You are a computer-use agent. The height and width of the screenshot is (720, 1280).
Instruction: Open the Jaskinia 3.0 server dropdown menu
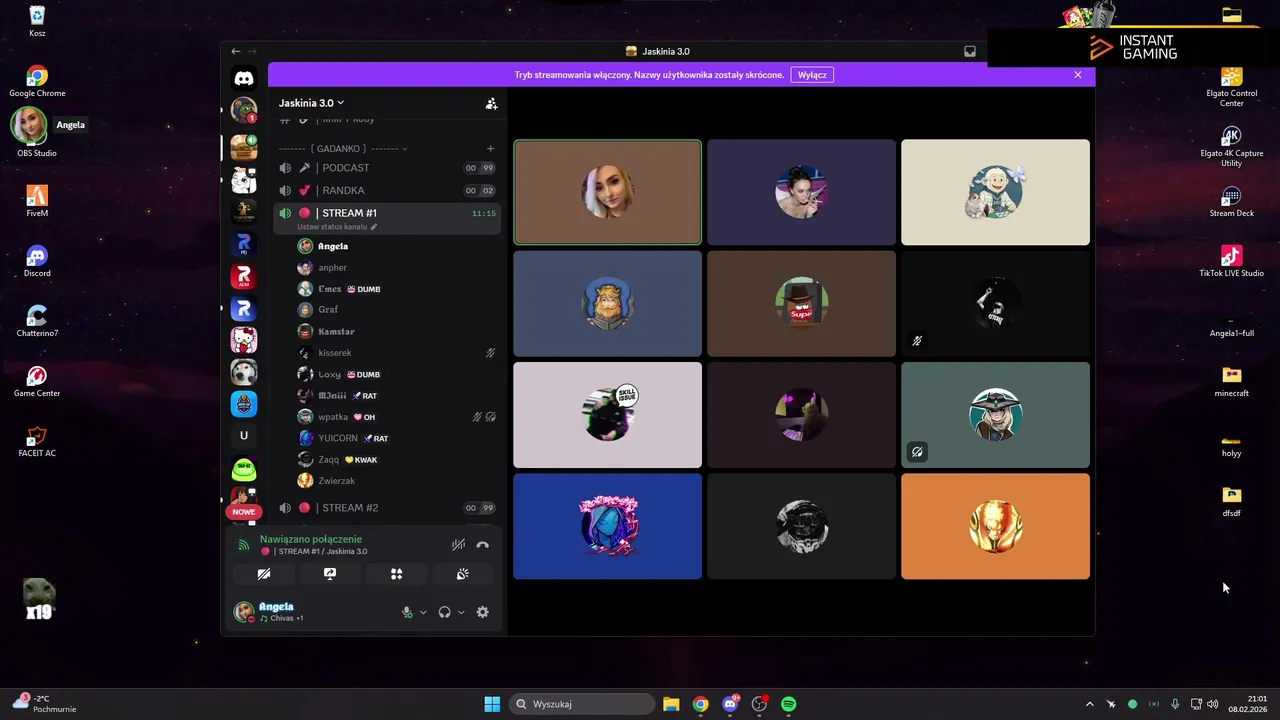click(x=312, y=103)
